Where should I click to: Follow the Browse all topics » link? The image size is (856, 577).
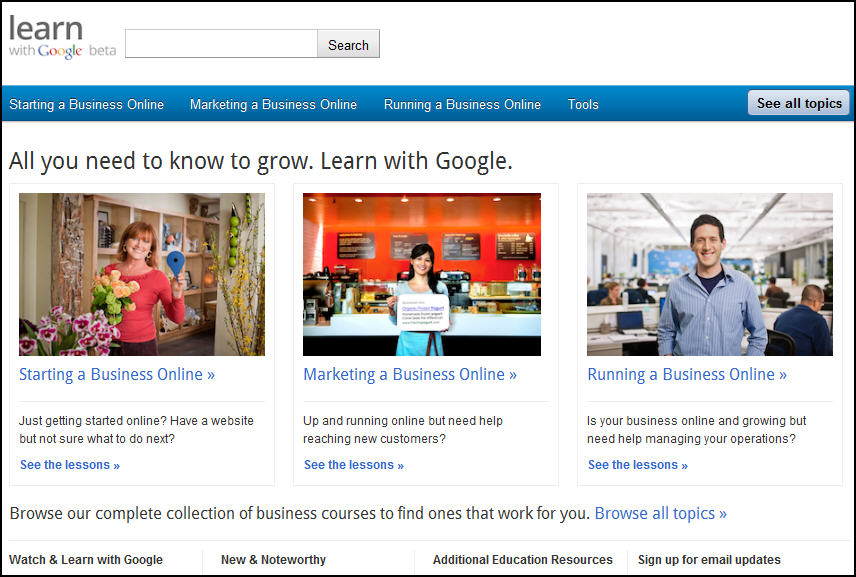coord(661,514)
